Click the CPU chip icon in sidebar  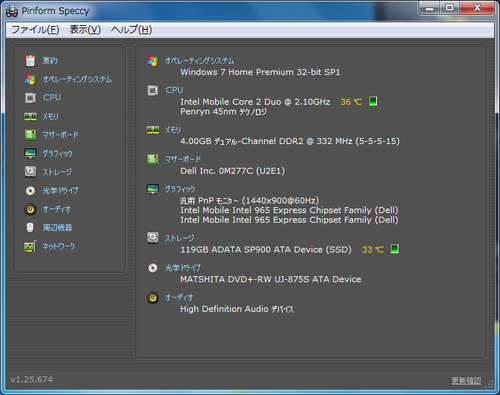coord(30,98)
